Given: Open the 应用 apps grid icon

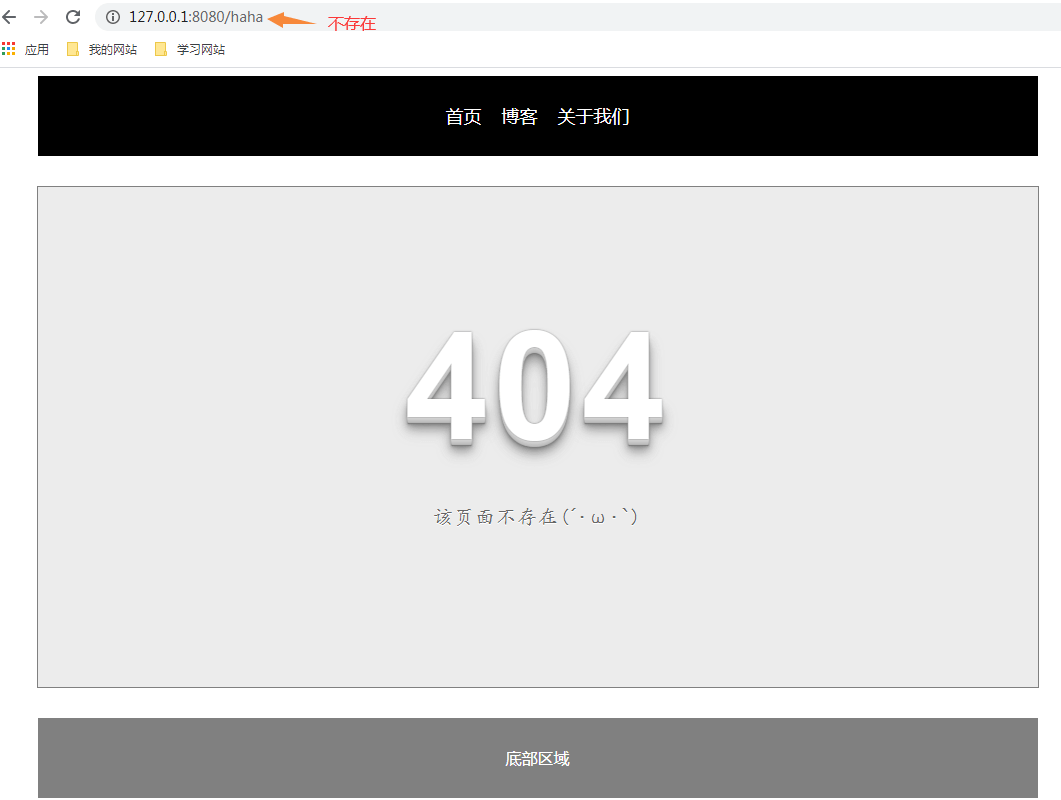Looking at the screenshot, I should [8, 49].
